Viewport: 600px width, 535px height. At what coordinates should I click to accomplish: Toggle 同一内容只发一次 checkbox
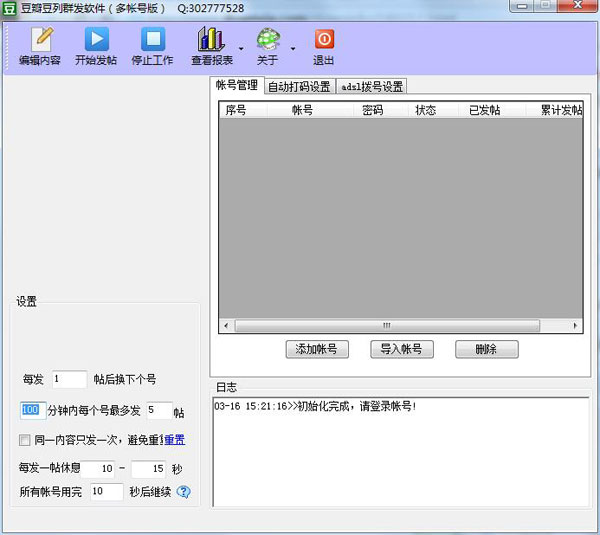coord(24,440)
